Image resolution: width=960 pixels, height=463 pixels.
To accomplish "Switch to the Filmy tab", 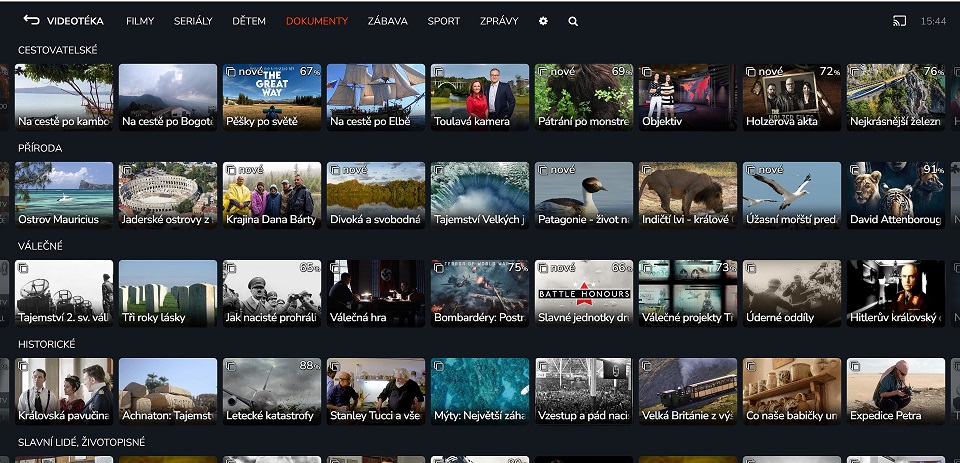I will coord(140,21).
